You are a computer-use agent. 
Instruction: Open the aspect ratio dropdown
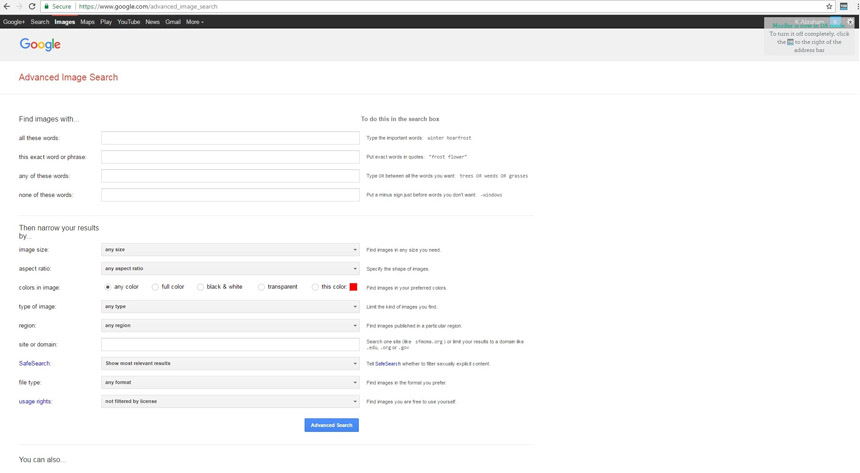pyautogui.click(x=230, y=268)
